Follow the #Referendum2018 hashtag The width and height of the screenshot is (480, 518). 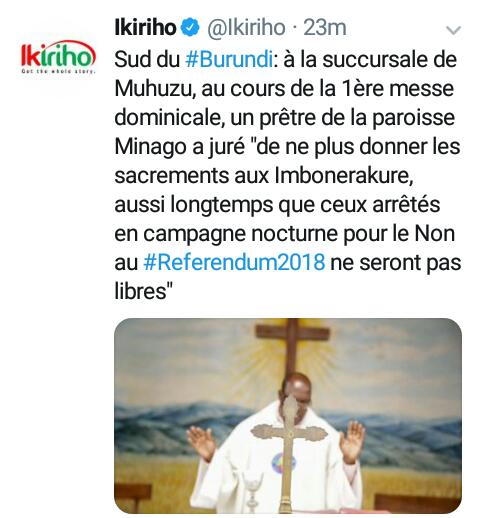pyautogui.click(x=234, y=262)
